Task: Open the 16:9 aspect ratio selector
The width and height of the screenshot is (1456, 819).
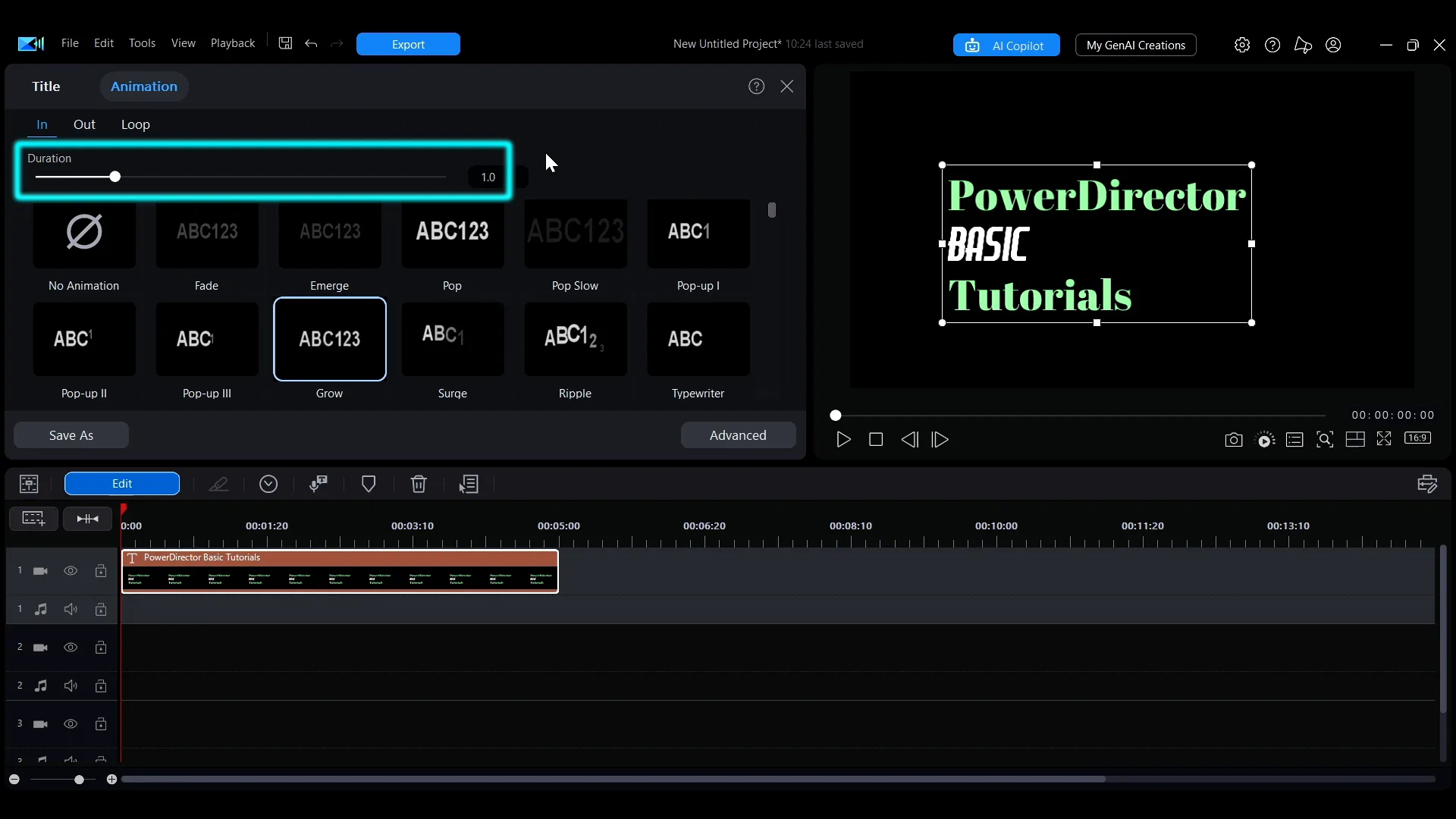Action: pyautogui.click(x=1417, y=438)
